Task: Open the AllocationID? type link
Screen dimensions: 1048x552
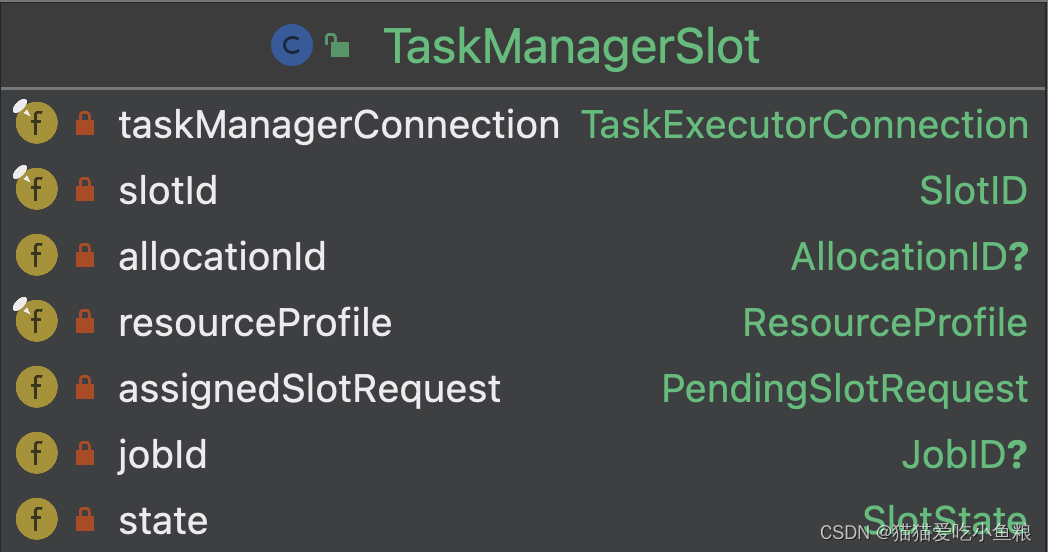Action: (910, 257)
